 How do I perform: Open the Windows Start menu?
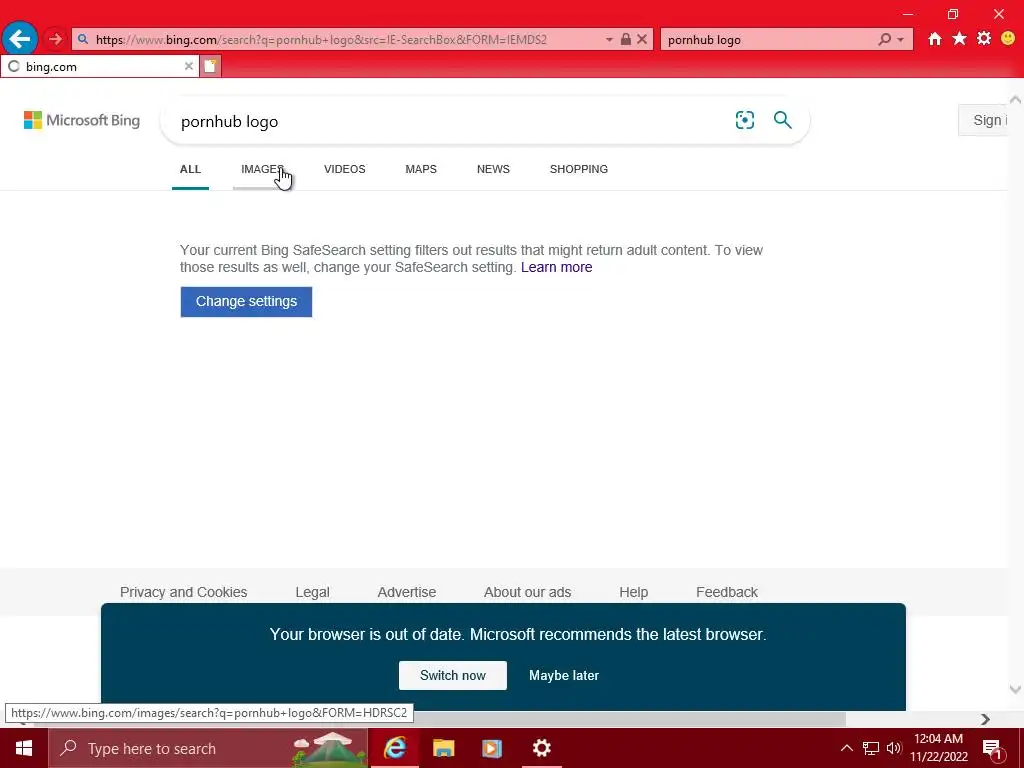point(24,748)
